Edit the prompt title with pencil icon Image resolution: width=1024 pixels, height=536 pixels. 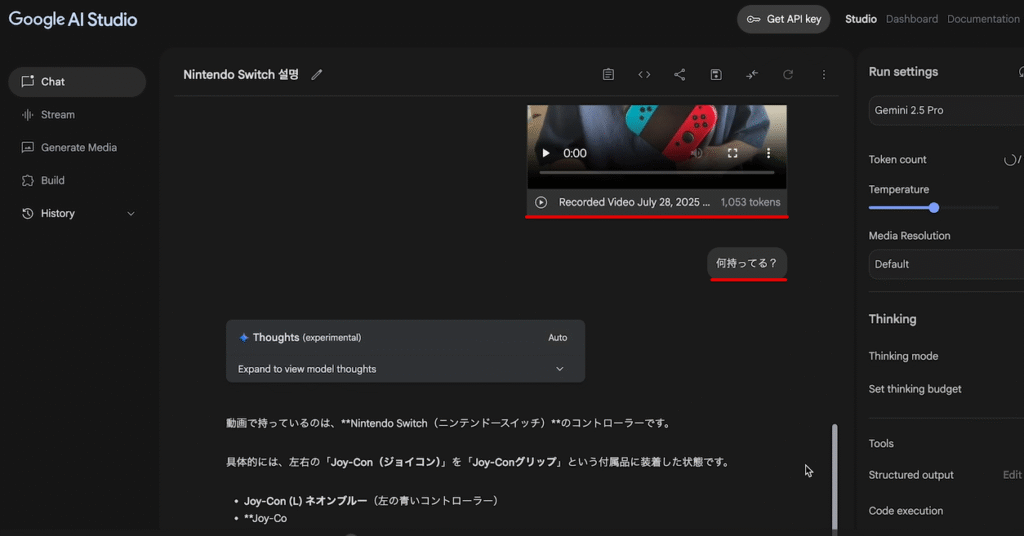pos(317,74)
